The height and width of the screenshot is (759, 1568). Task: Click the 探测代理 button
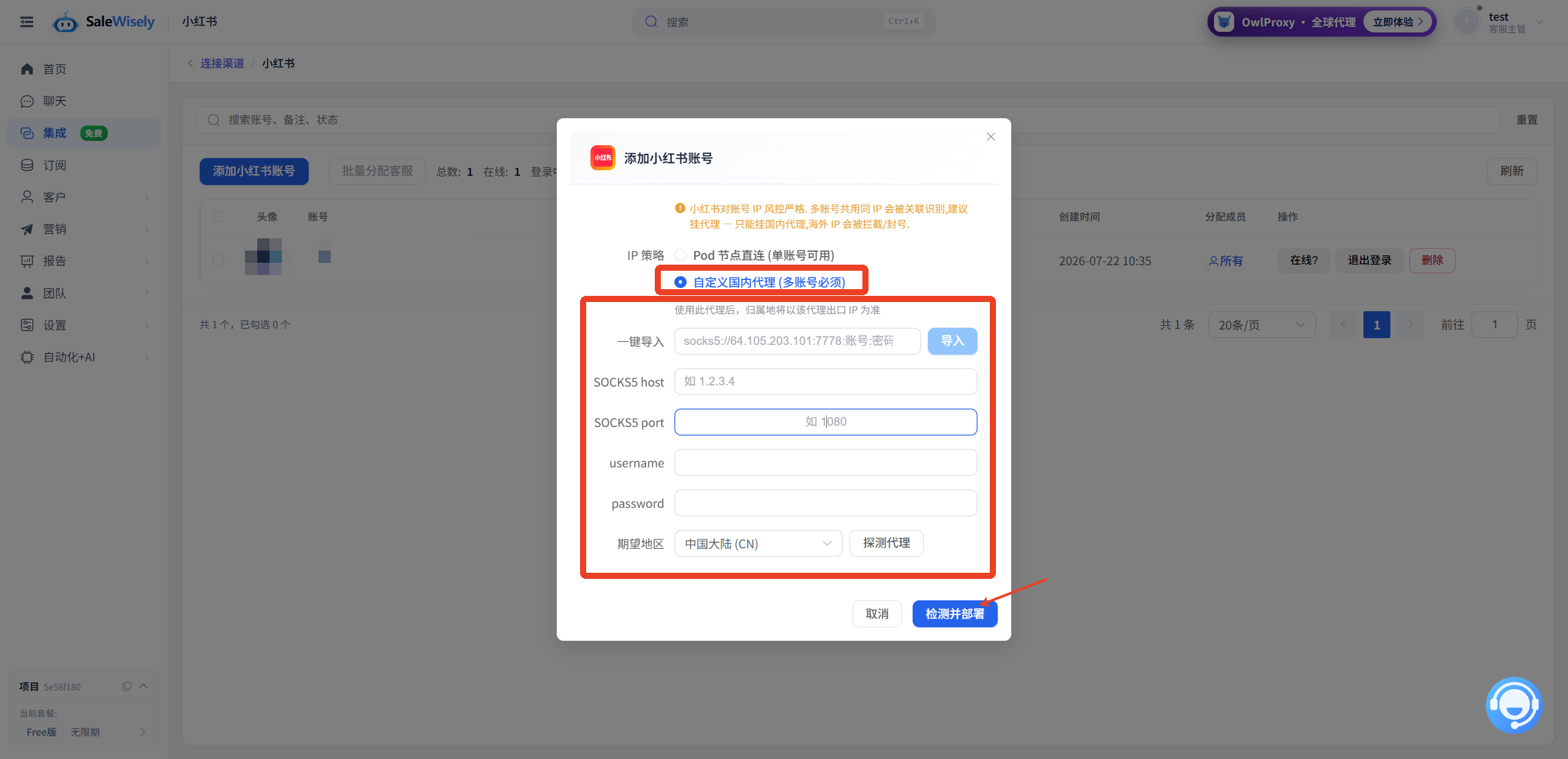coord(886,543)
